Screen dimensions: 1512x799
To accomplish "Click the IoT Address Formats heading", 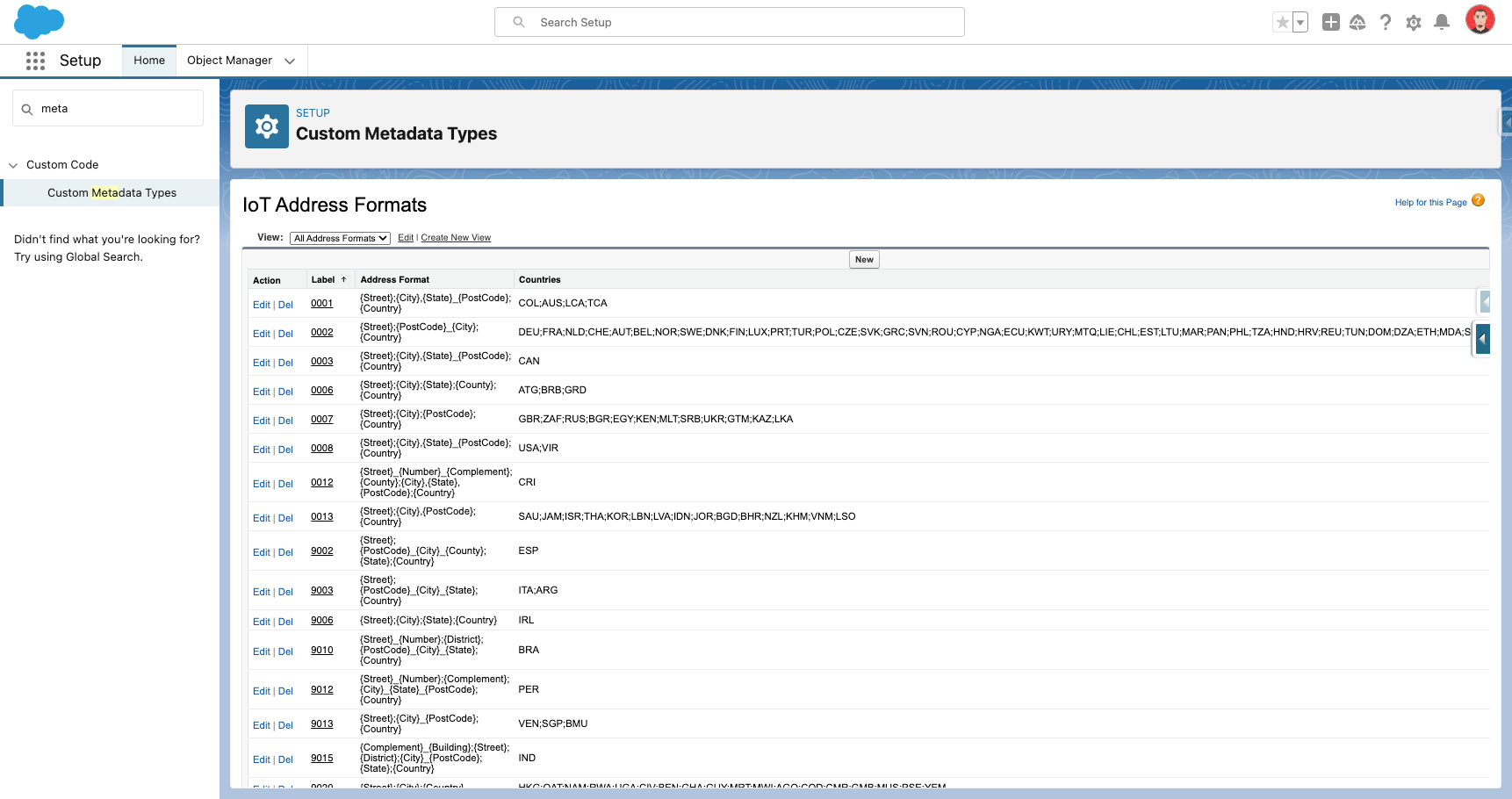I will 335,205.
